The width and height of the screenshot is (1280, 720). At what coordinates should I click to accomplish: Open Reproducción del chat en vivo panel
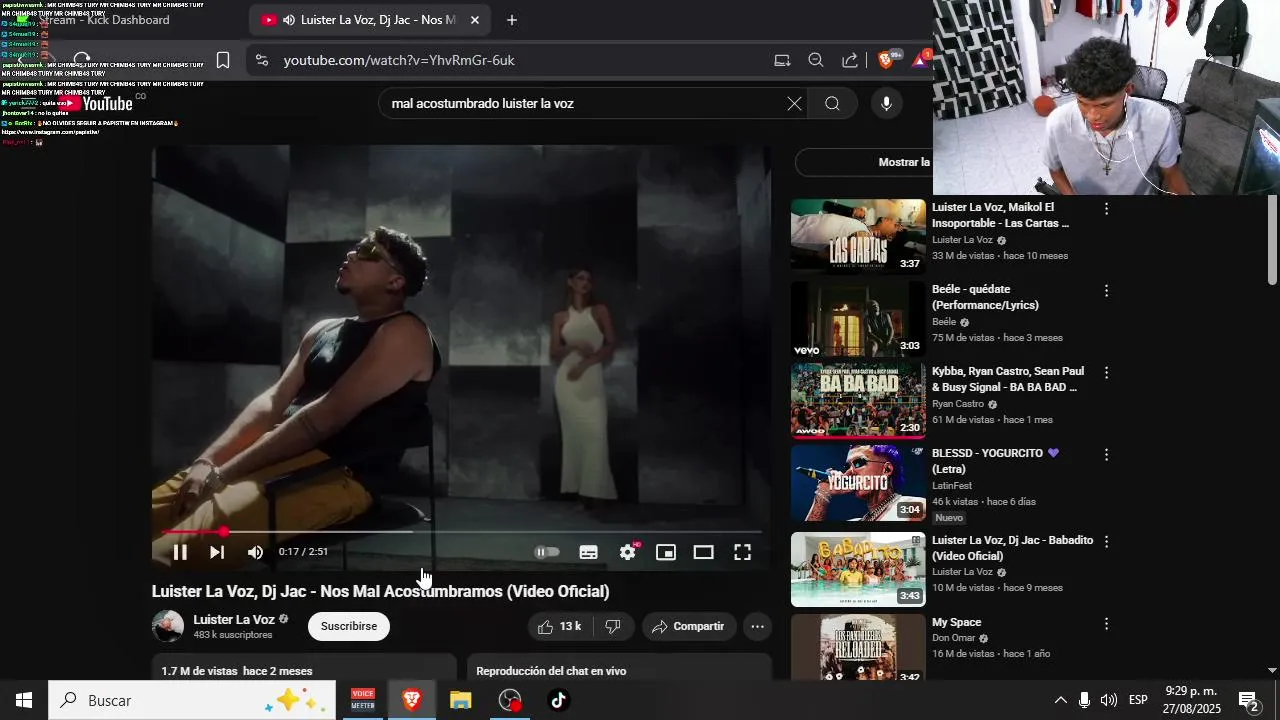tap(620, 667)
